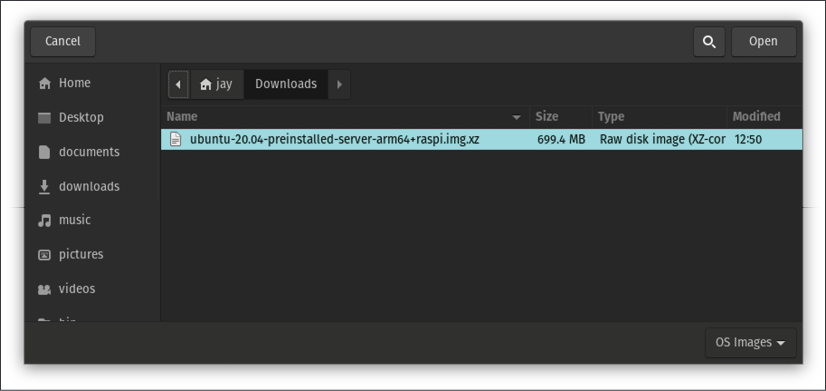Open the search magnifier icon
This screenshot has height=391, width=826.
click(709, 42)
